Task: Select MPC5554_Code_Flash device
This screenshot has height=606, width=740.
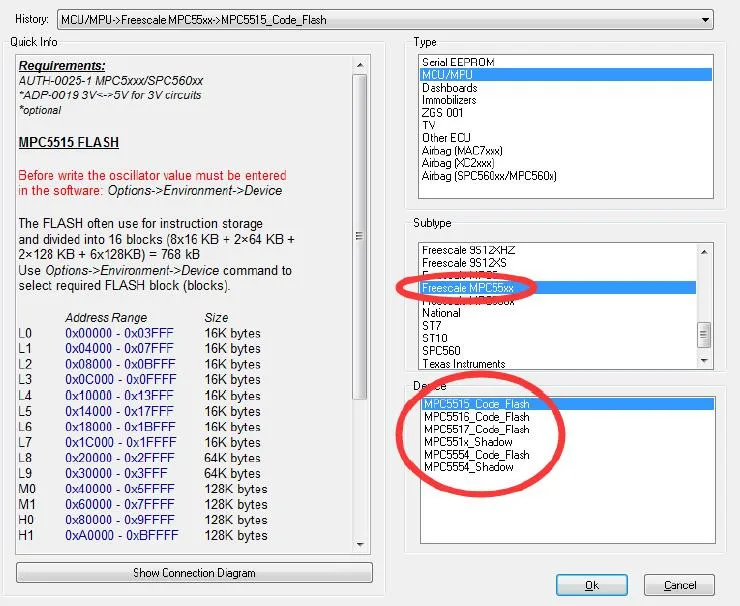Action: (477, 454)
